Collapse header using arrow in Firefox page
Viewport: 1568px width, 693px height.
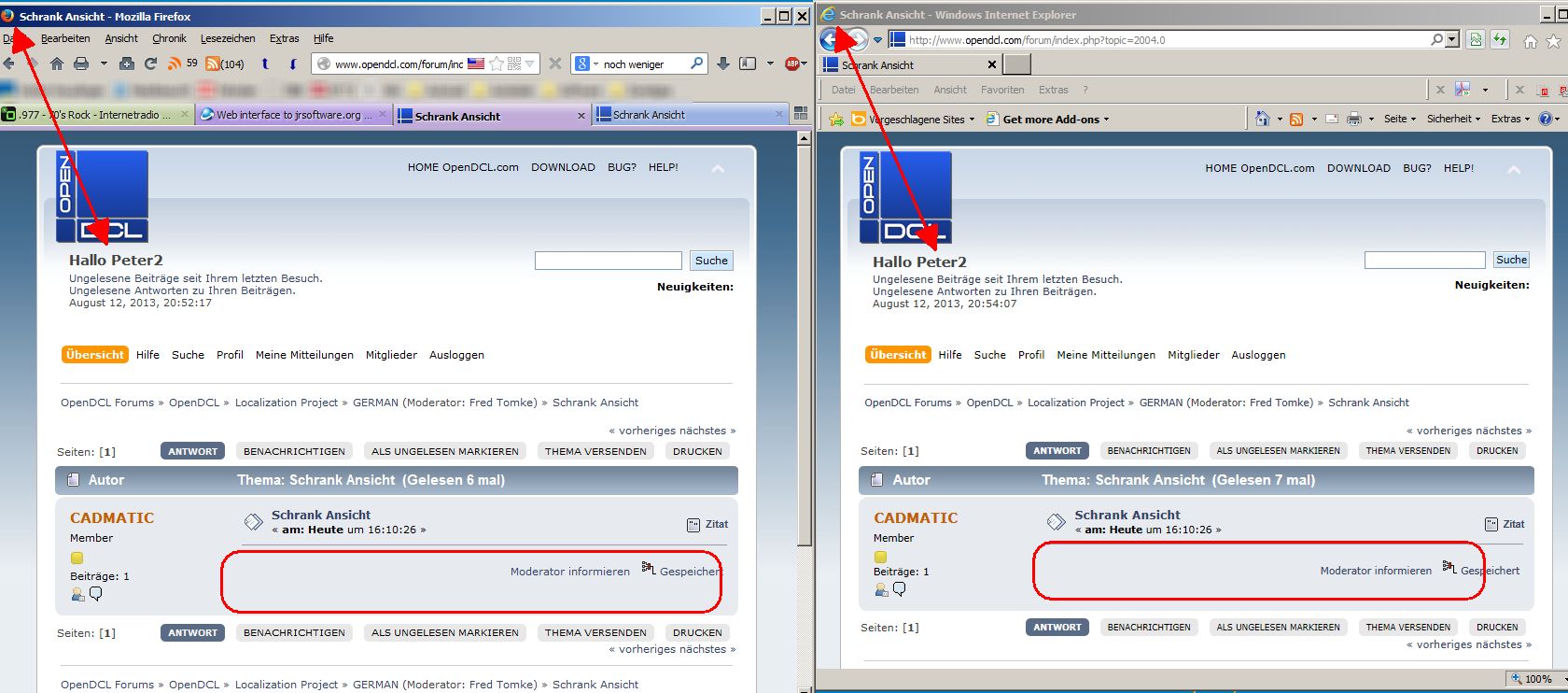(718, 169)
